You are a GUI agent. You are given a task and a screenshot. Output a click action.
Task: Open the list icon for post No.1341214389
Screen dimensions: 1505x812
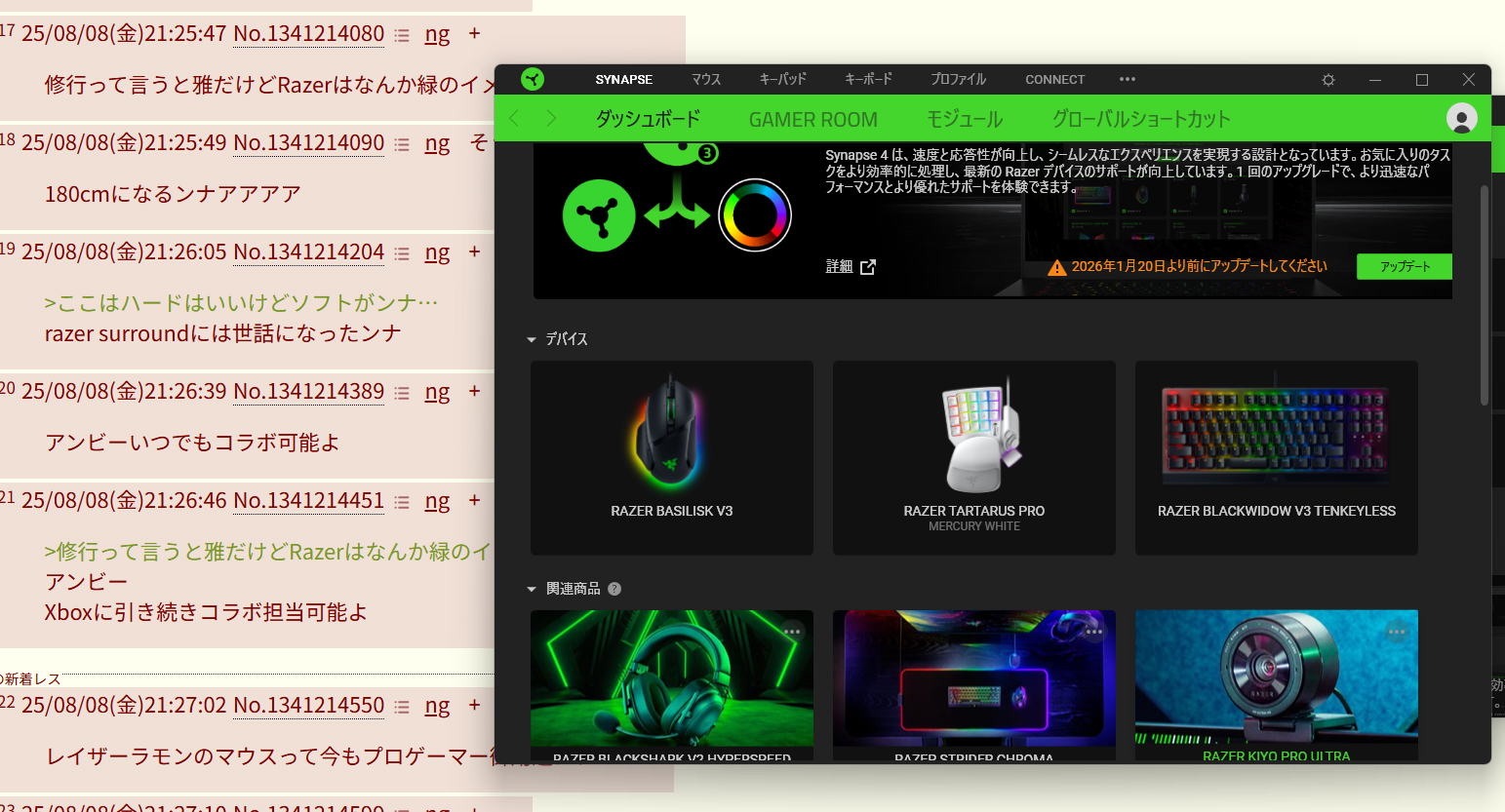tap(402, 393)
